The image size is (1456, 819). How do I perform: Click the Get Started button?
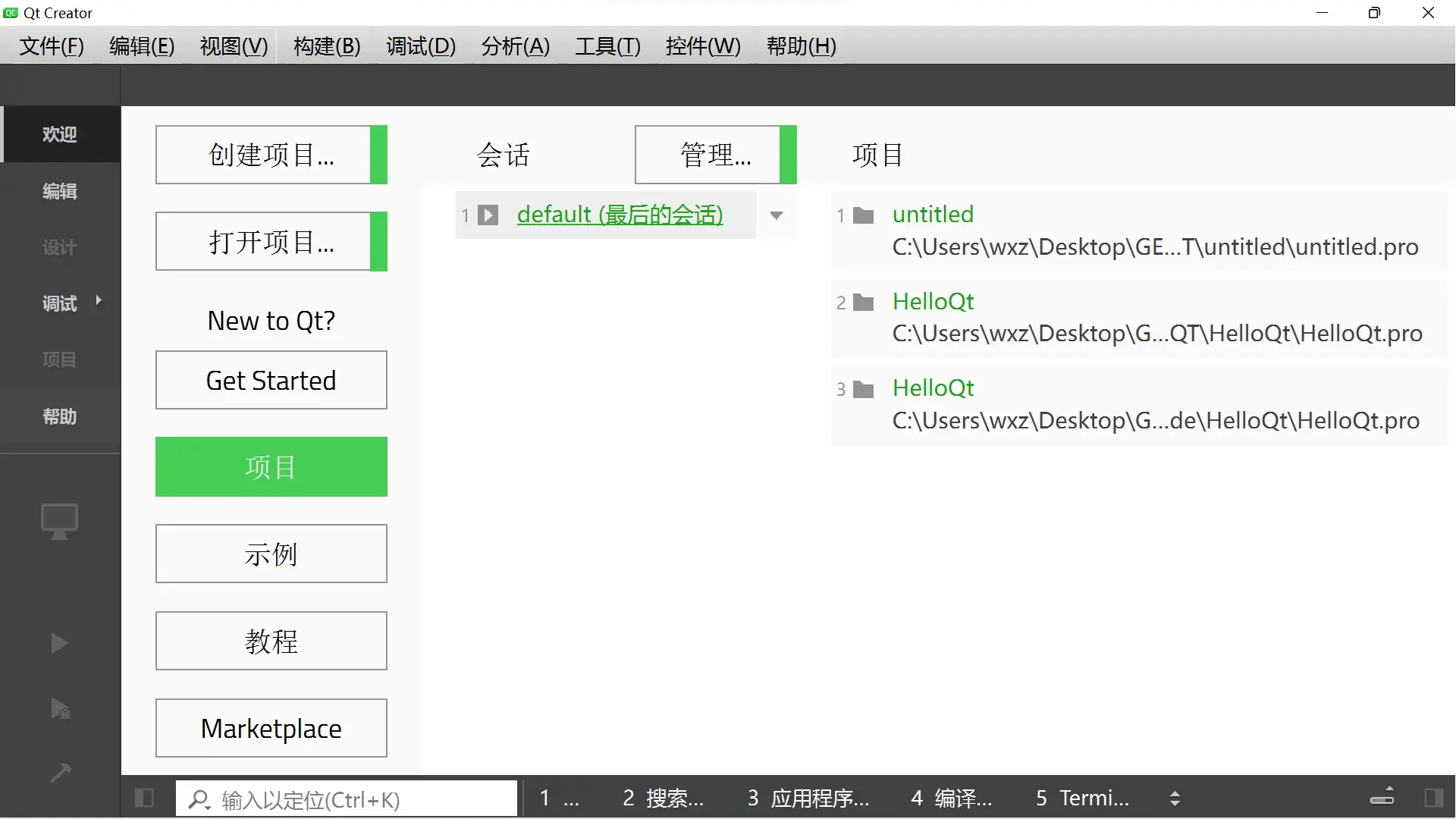(x=271, y=380)
